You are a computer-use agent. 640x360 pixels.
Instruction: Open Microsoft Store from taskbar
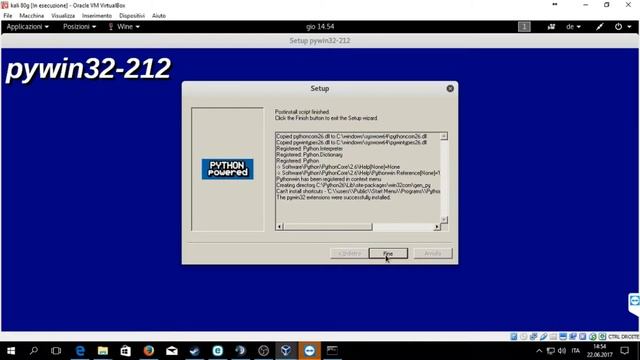(126, 351)
